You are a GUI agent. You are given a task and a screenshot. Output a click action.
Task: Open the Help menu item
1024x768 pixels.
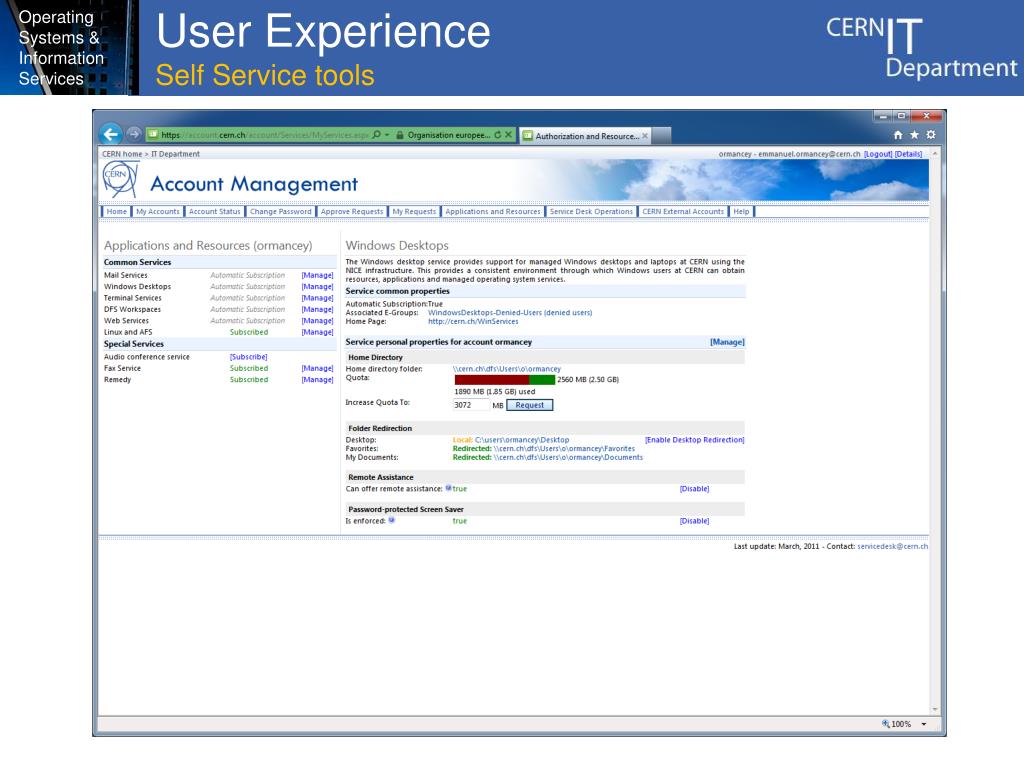point(741,212)
